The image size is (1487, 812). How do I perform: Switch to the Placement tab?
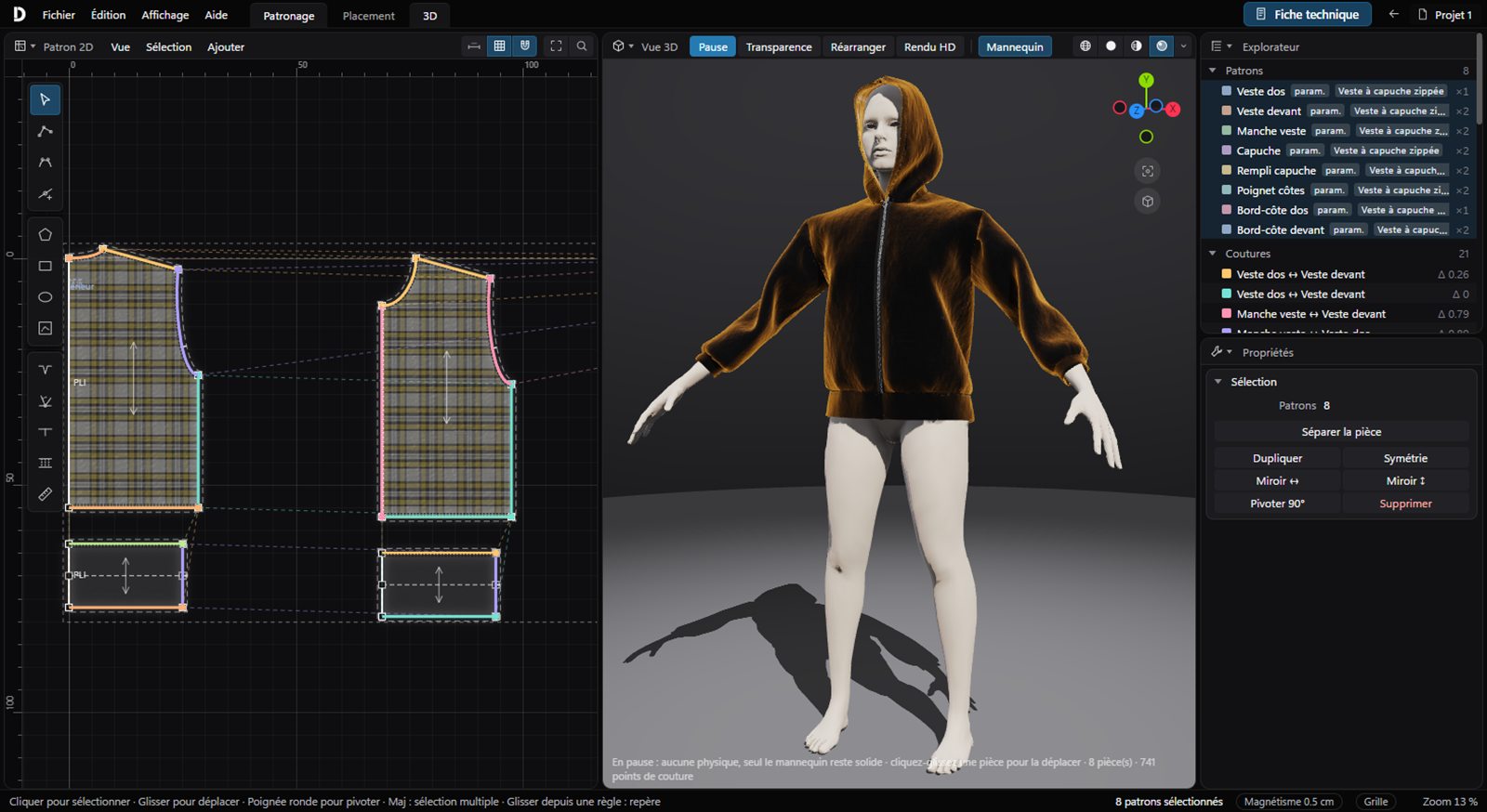tap(368, 16)
